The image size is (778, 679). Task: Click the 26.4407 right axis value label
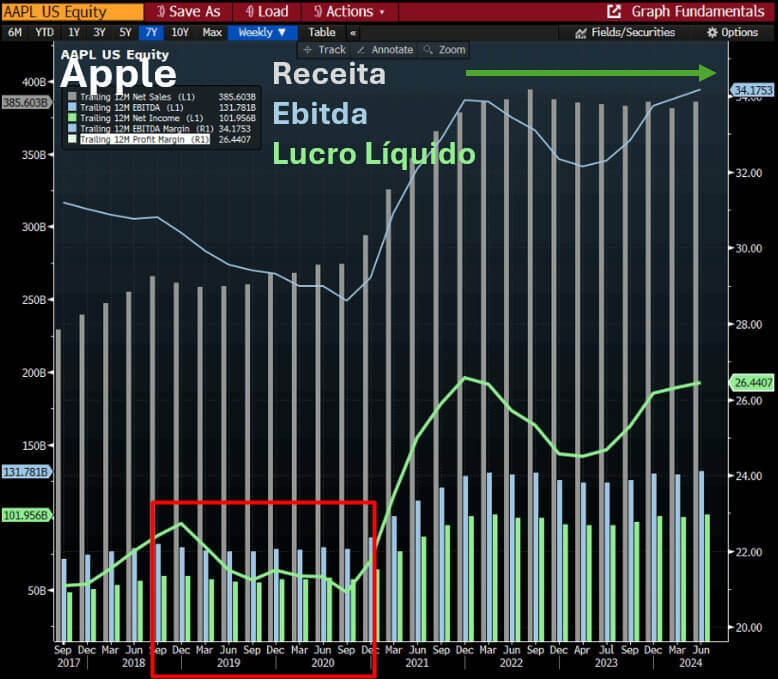752,383
